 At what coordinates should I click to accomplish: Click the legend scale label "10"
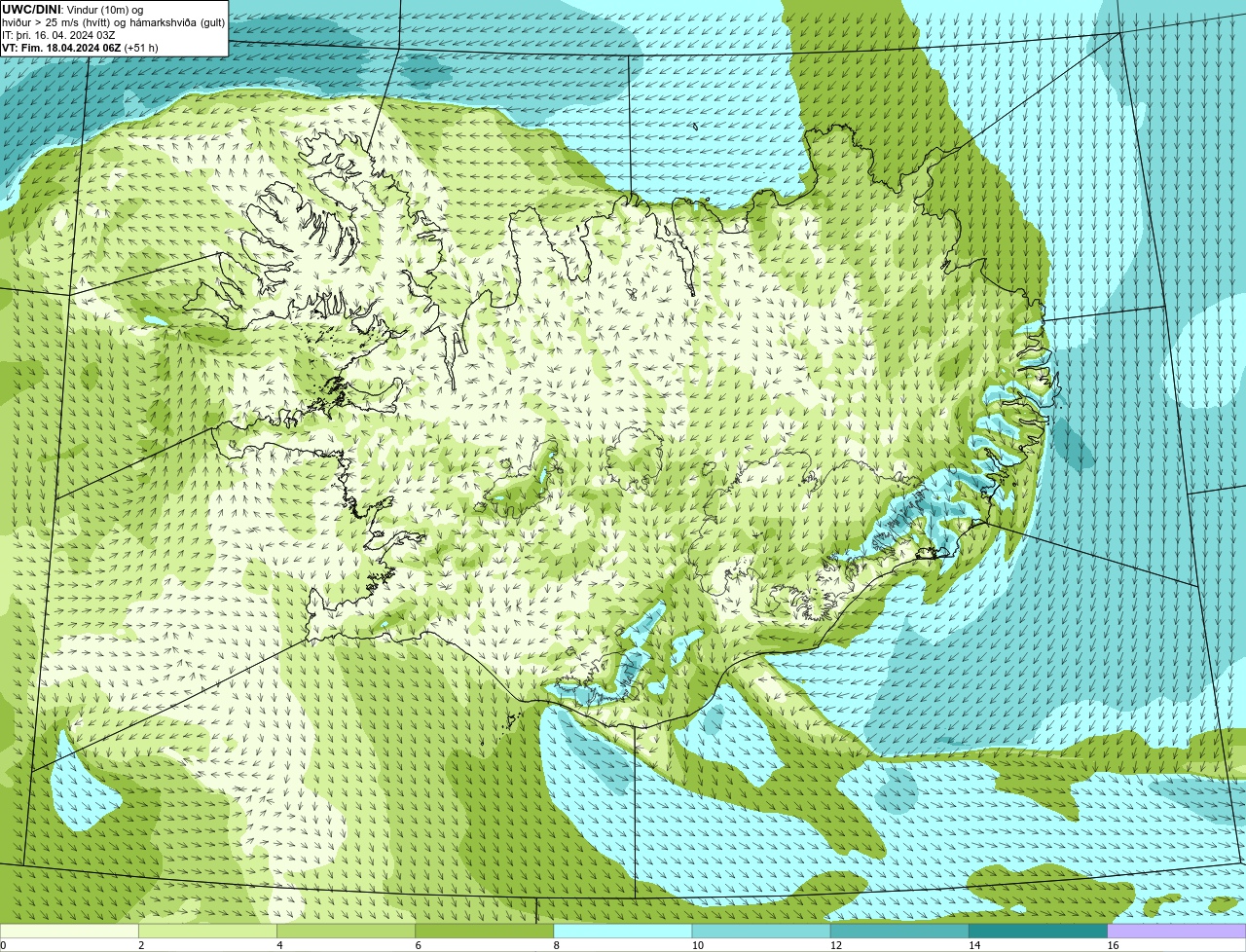coord(698,945)
